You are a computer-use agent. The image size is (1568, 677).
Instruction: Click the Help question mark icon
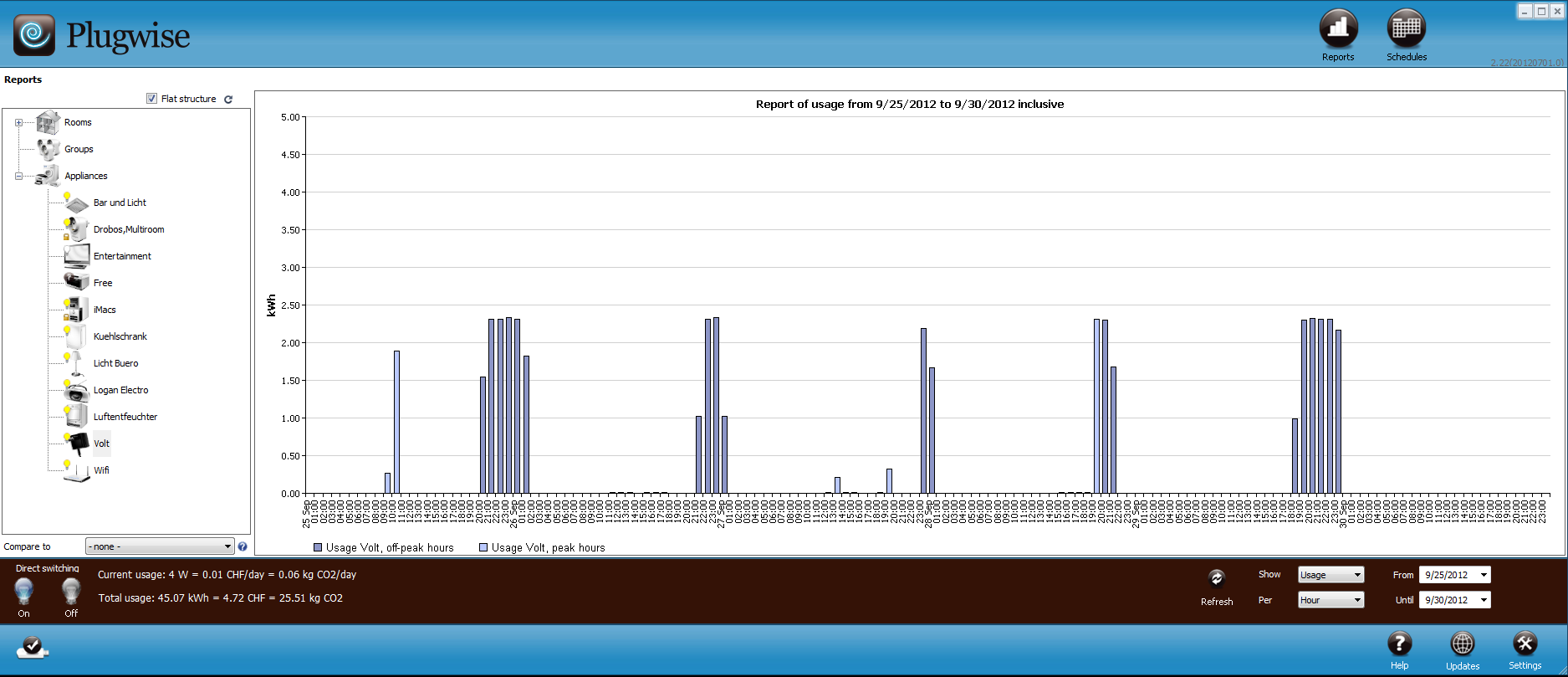click(1399, 644)
